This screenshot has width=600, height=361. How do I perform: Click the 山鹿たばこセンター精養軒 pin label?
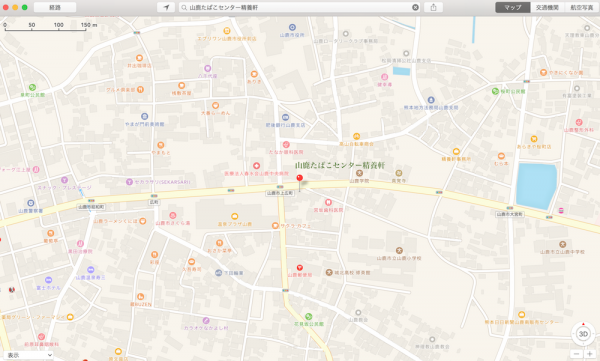tap(340, 165)
